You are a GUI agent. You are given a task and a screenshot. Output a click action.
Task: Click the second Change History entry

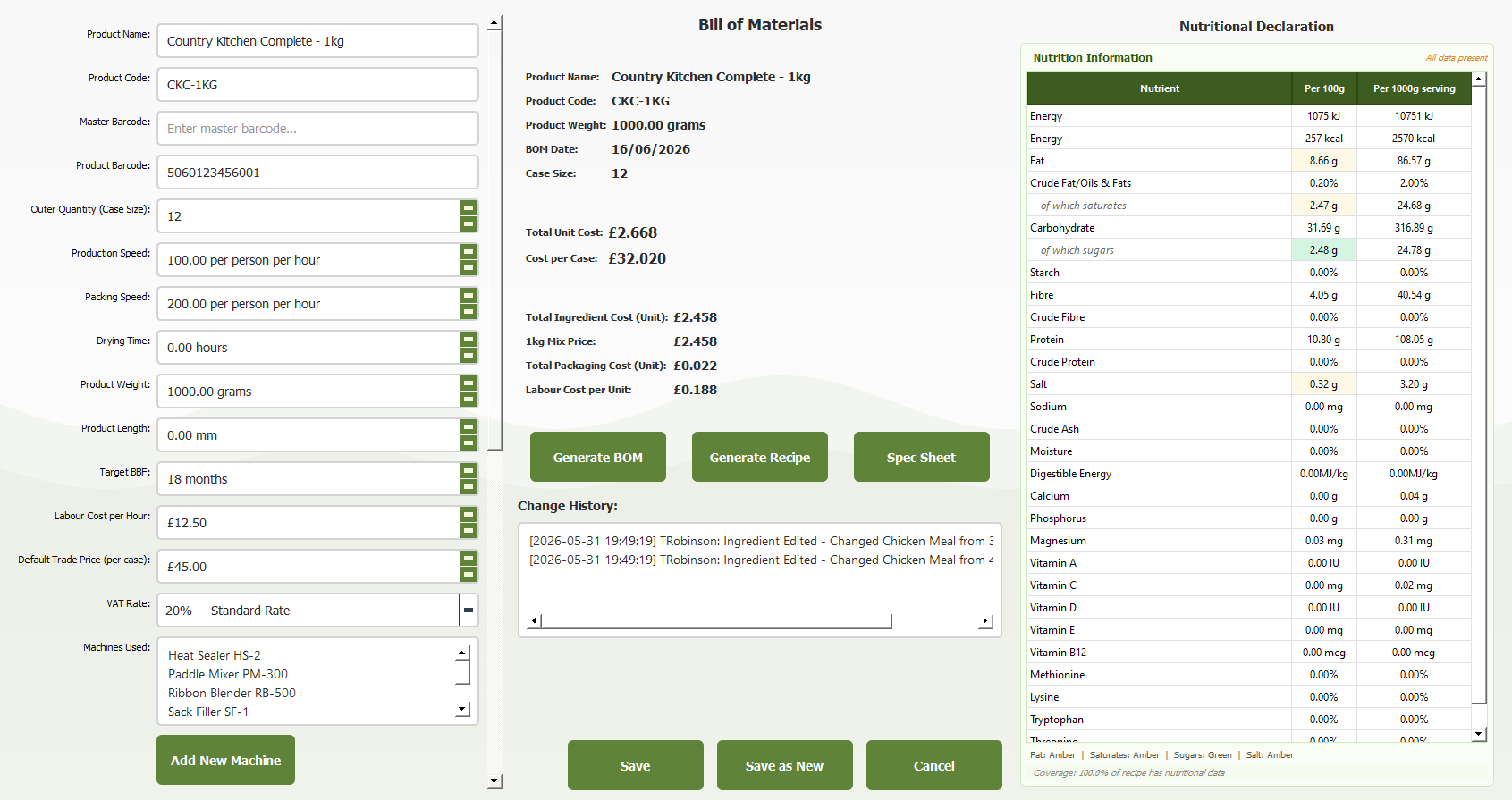761,560
